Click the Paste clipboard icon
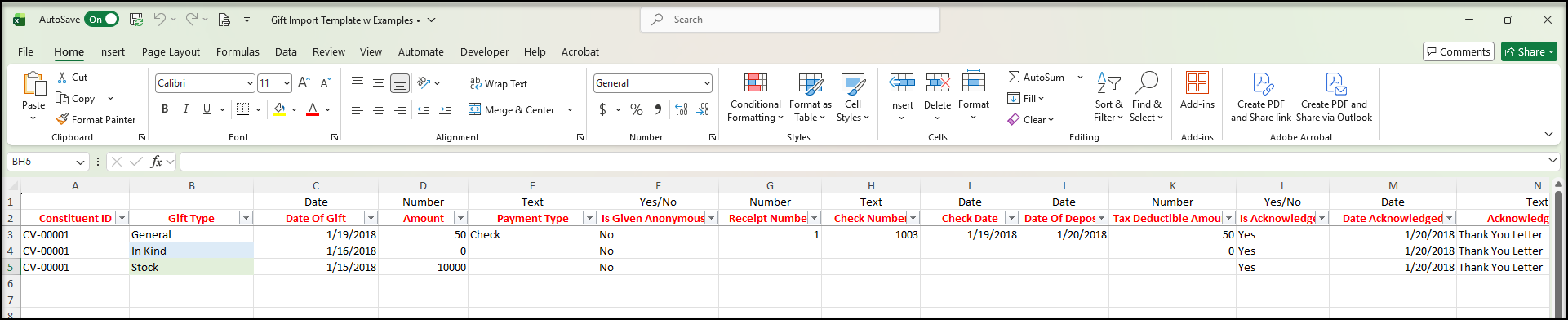 coord(33,84)
